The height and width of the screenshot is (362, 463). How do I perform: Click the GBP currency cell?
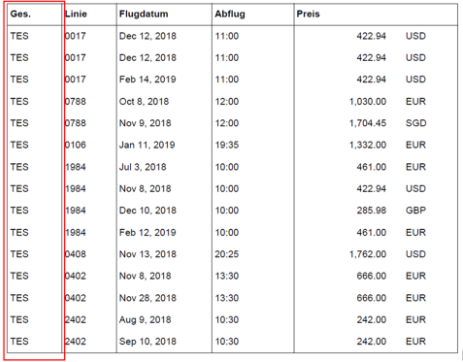(x=416, y=210)
